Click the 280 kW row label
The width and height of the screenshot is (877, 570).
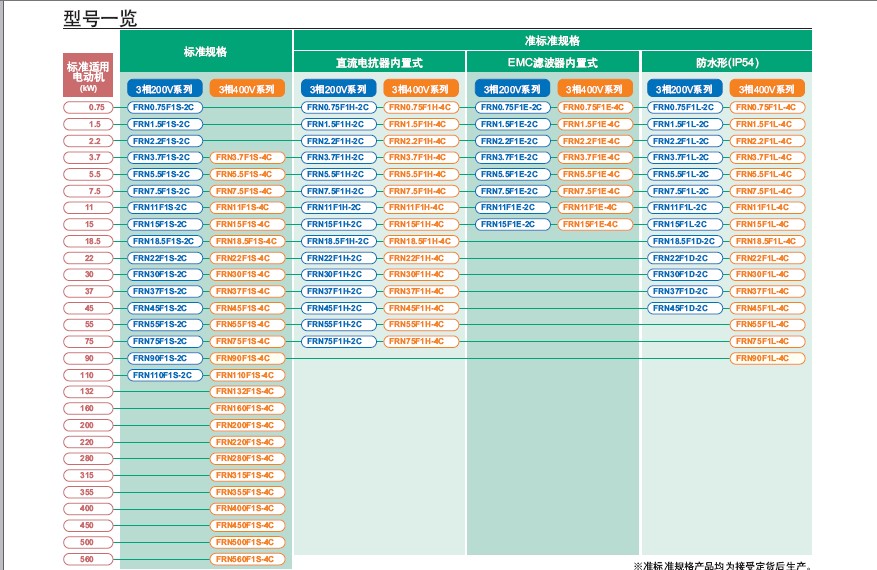pos(88,459)
